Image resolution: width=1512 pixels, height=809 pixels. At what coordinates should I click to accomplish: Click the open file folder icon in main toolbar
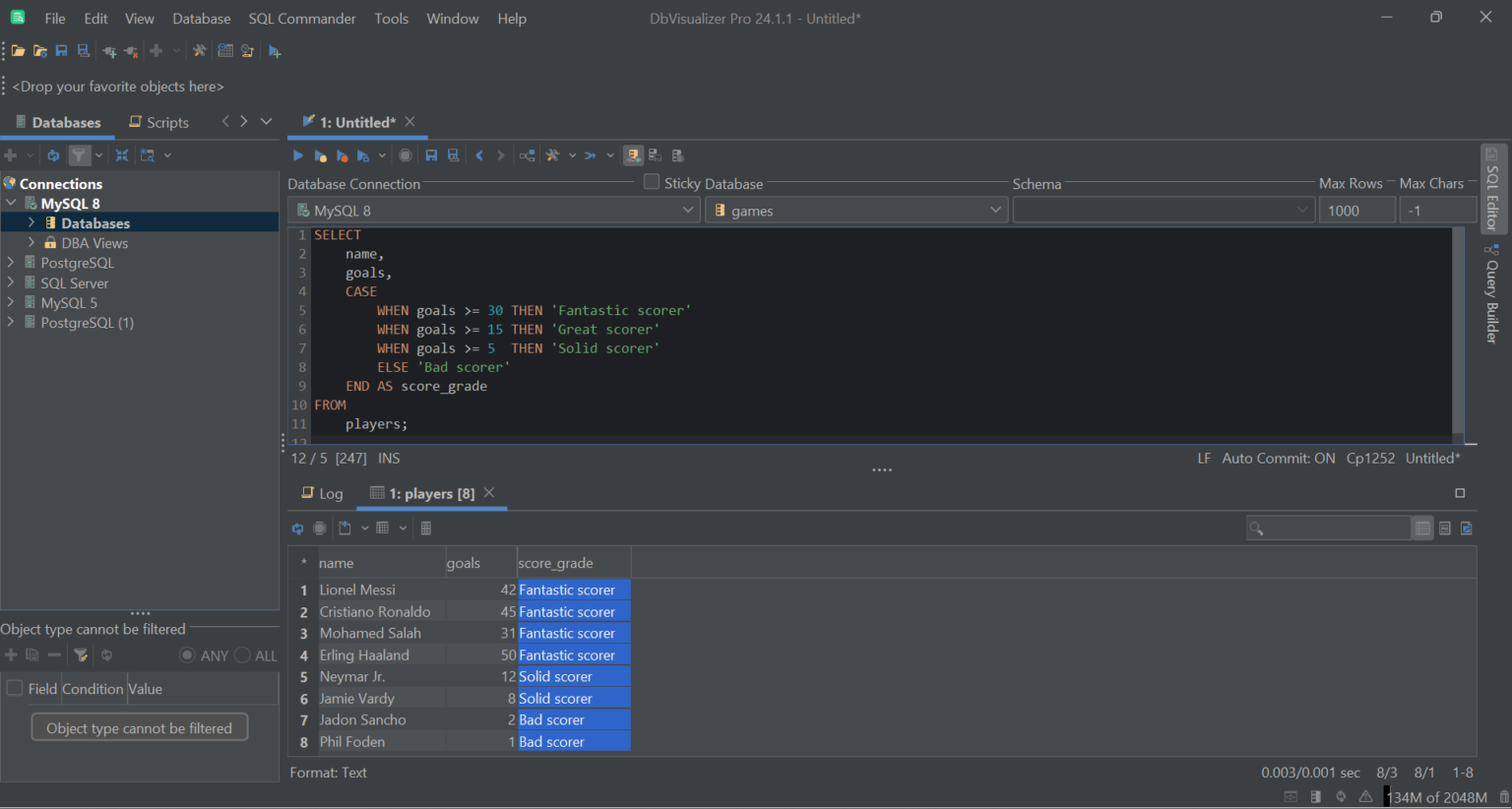(x=17, y=50)
